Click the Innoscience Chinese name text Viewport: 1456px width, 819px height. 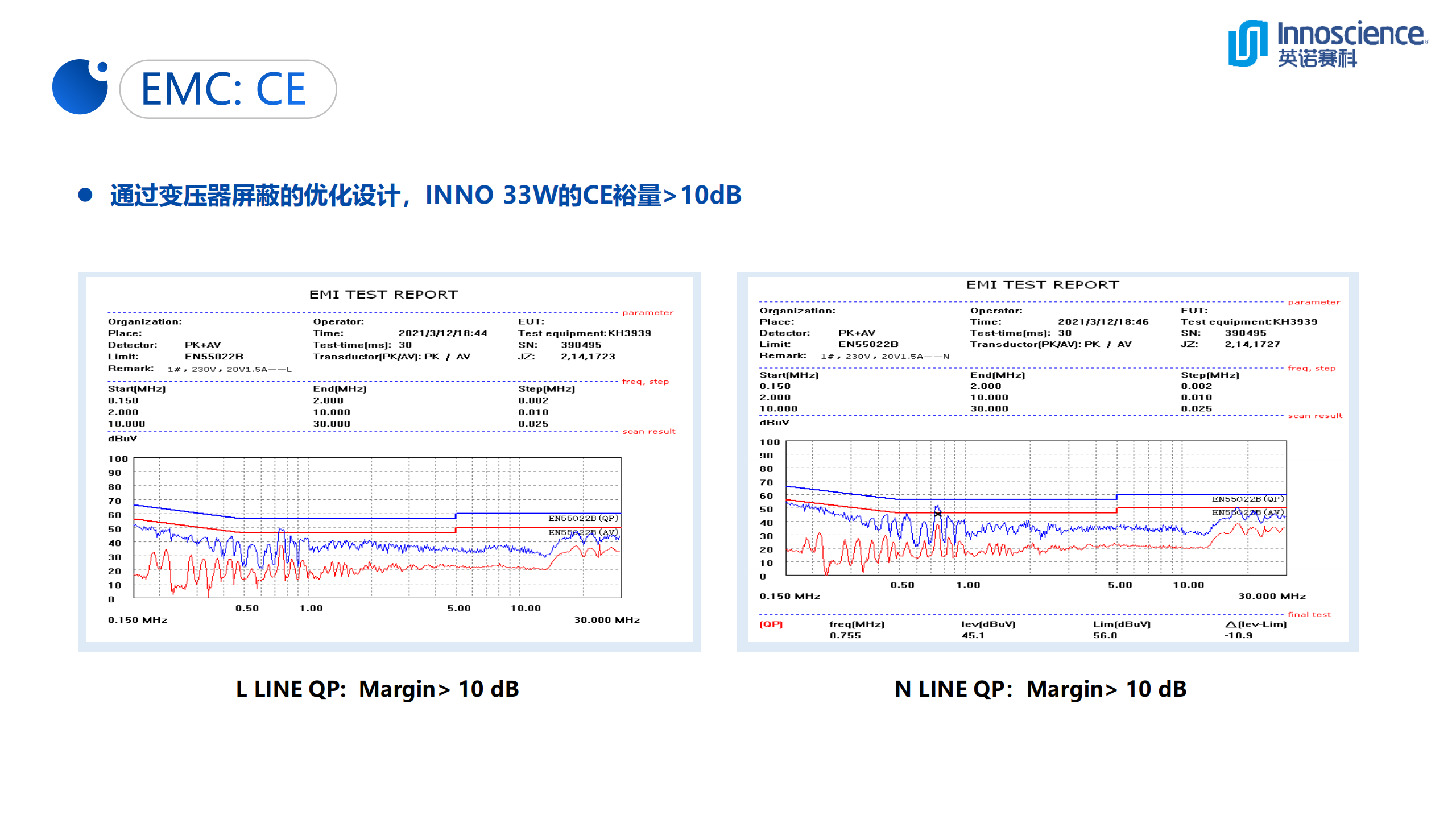click(x=1317, y=59)
